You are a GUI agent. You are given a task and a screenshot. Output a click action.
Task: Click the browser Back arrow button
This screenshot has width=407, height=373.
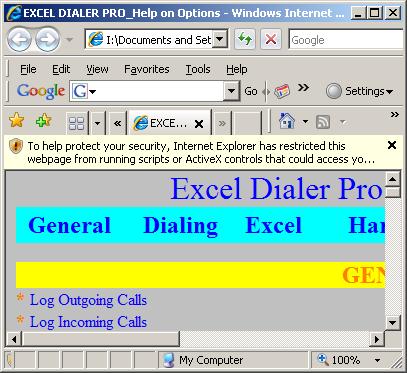(19, 40)
